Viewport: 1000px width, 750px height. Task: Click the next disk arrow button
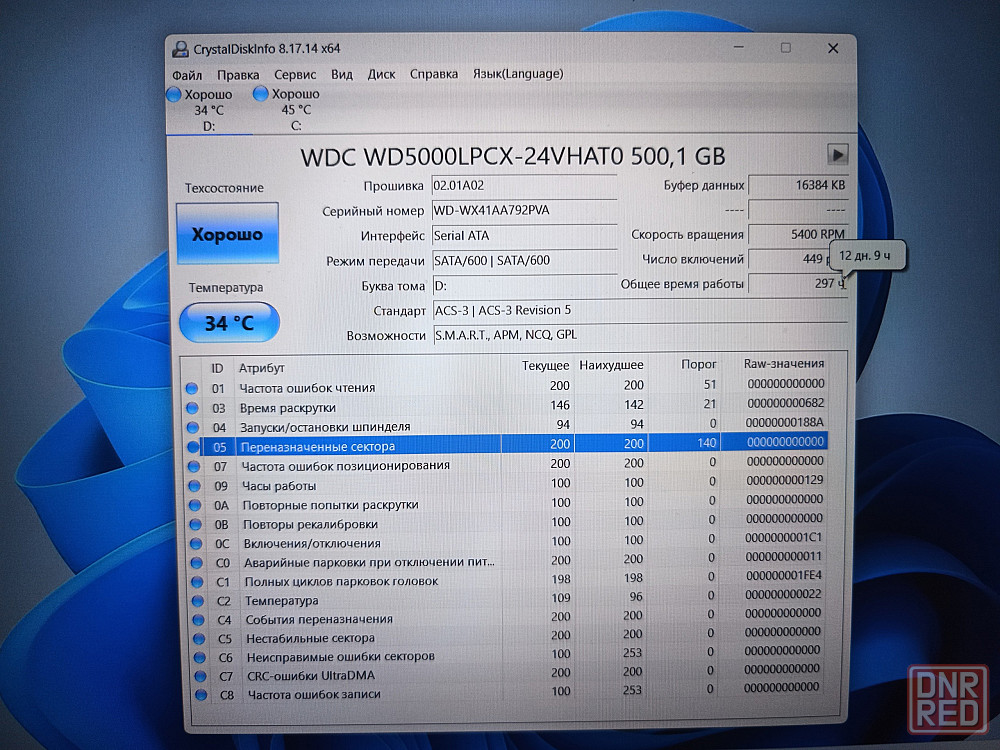coord(837,154)
